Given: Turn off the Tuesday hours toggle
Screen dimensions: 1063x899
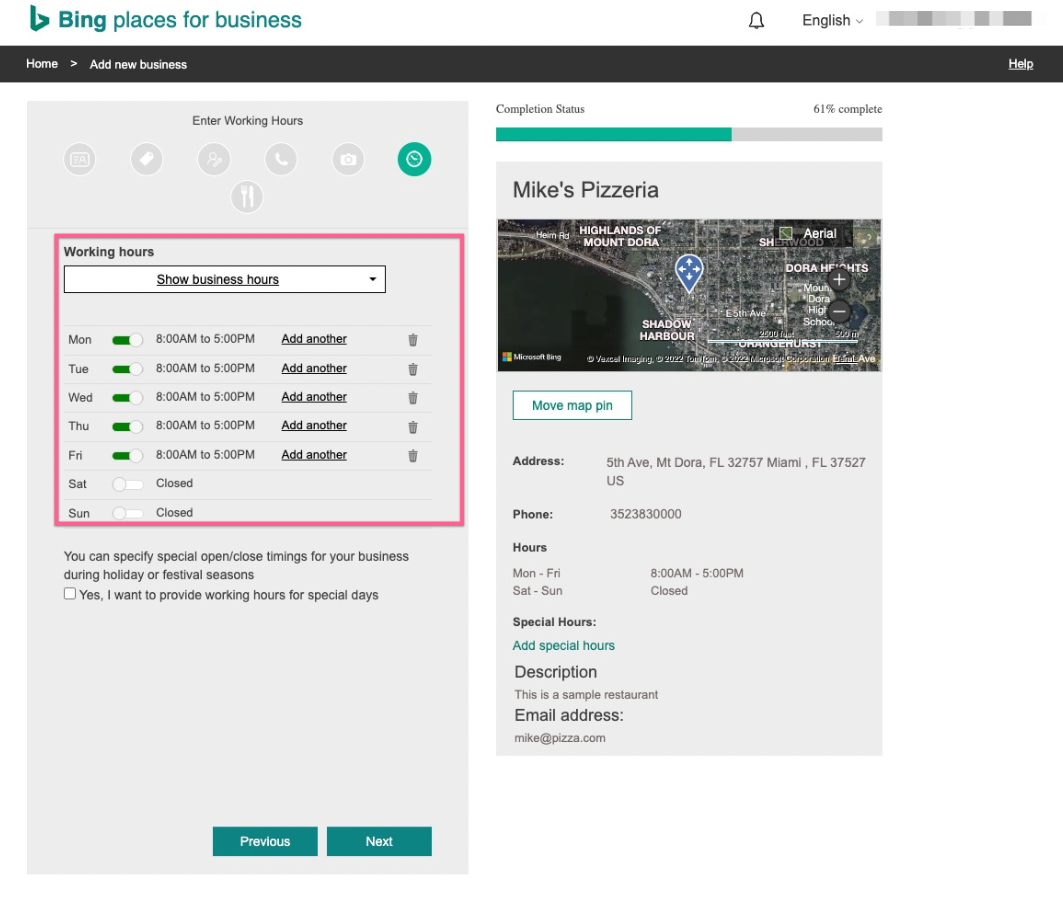Looking at the screenshot, I should (127, 369).
